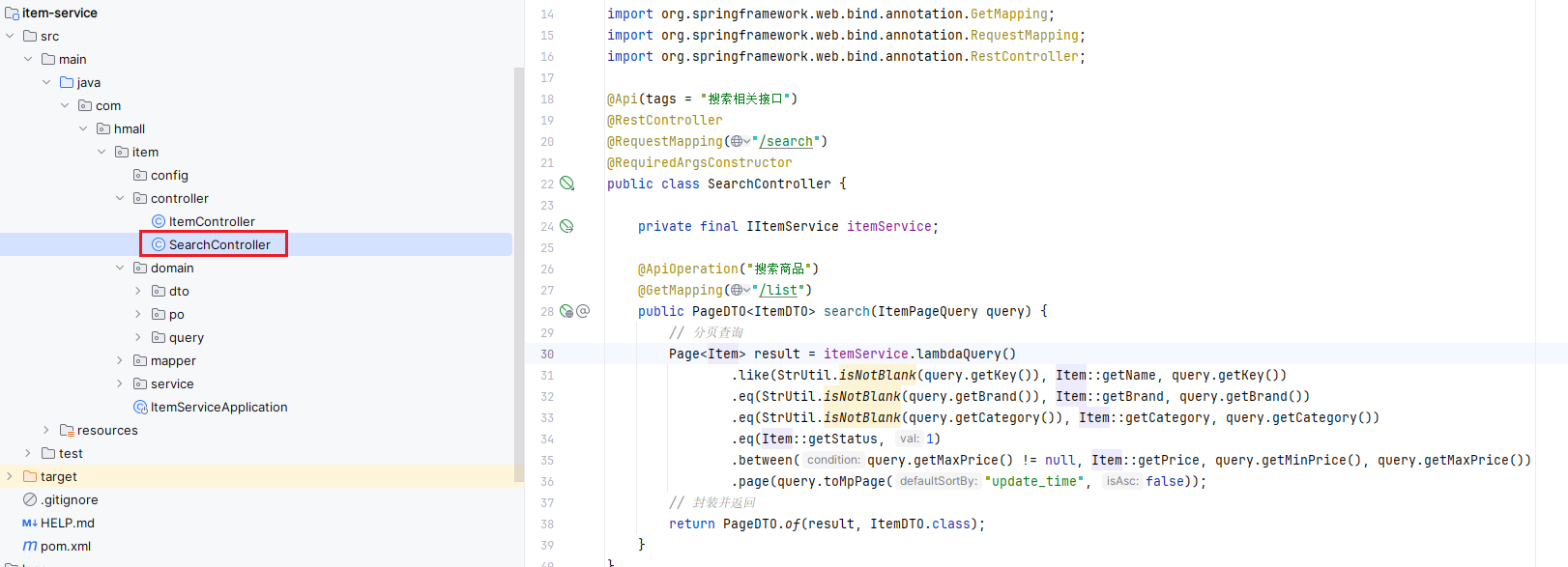The image size is (1568, 567).
Task: Collapse the item package
Action: tap(102, 152)
